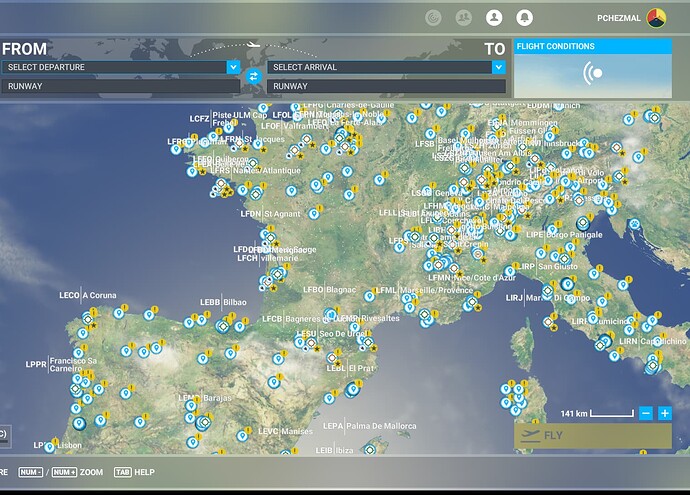Click the TAB Help shortcut

(135, 472)
